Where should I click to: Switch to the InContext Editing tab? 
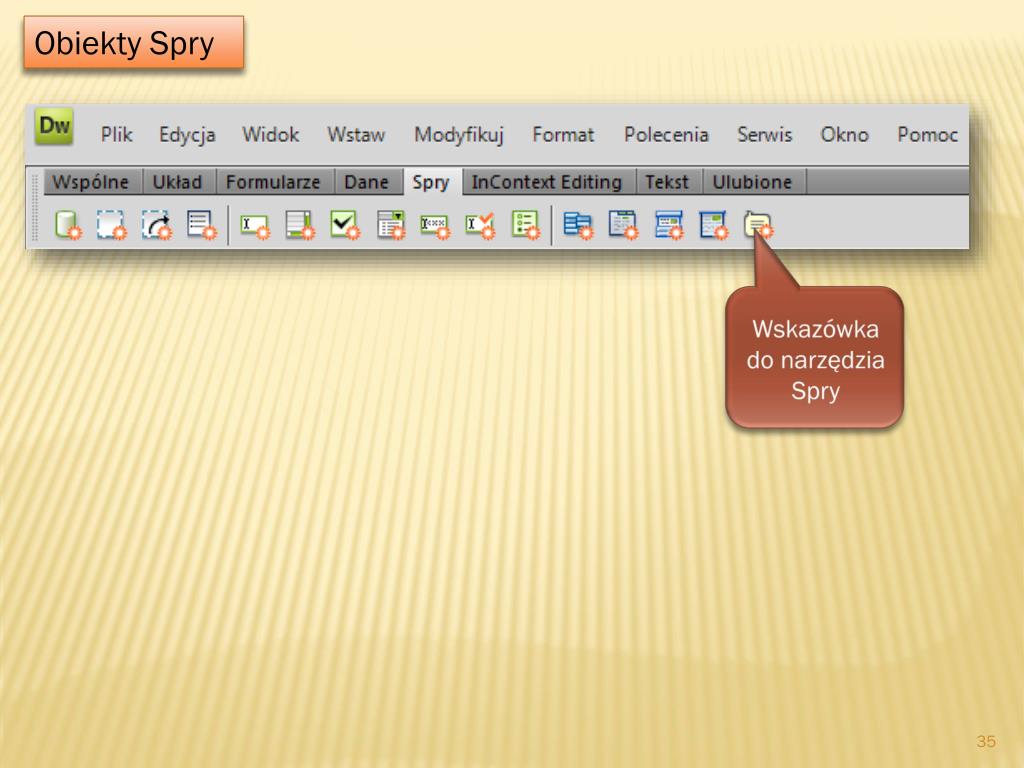pos(547,182)
